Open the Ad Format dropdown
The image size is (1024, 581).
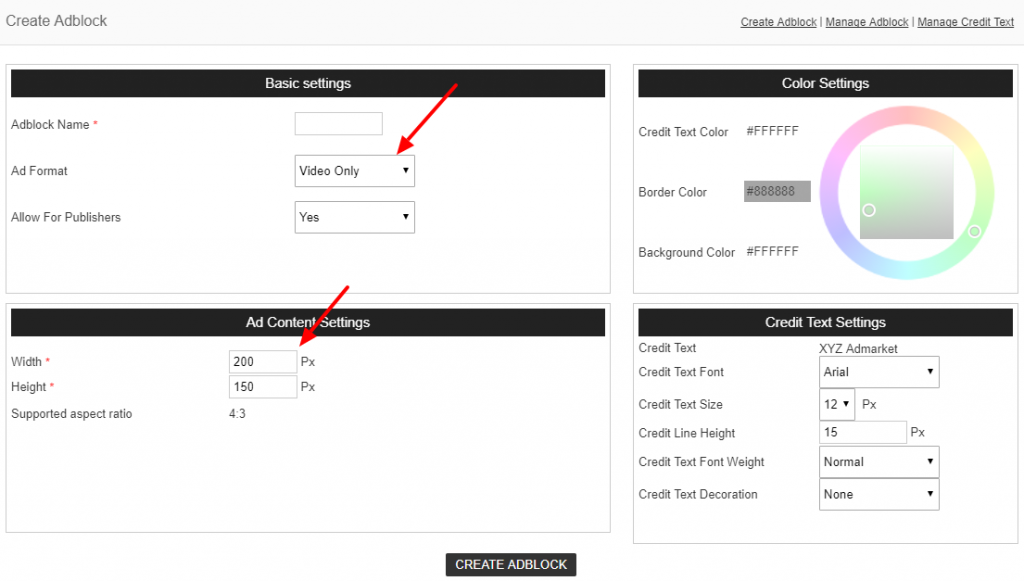tap(355, 171)
